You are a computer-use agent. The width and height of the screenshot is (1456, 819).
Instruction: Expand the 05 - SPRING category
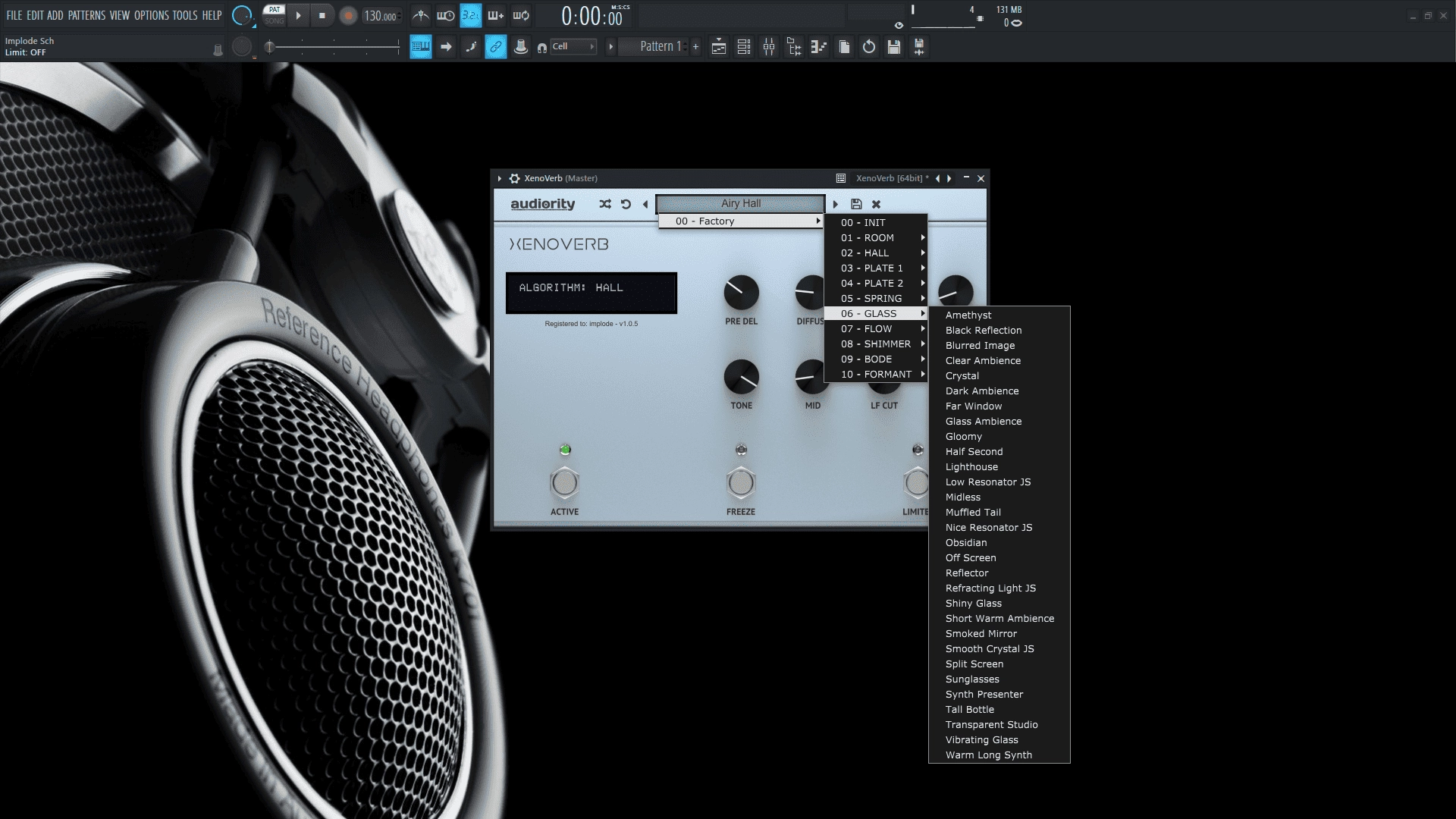[x=876, y=299]
